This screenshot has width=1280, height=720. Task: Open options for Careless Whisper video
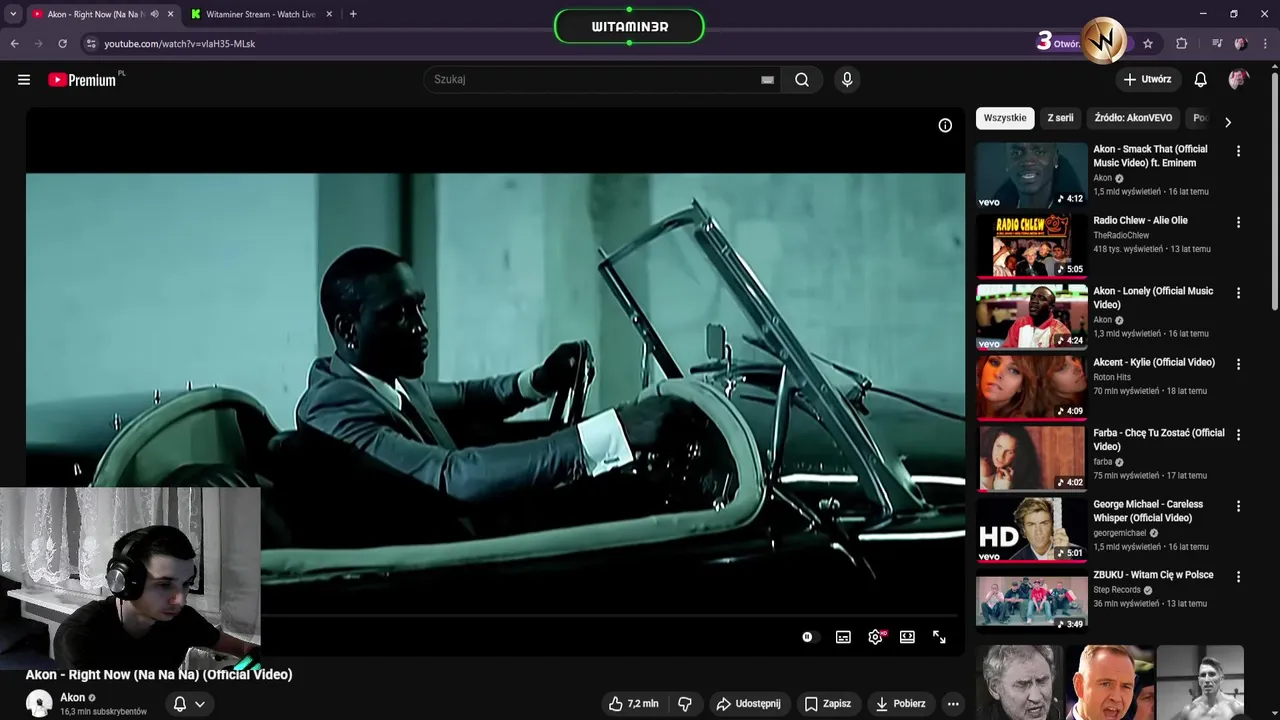[x=1238, y=506]
